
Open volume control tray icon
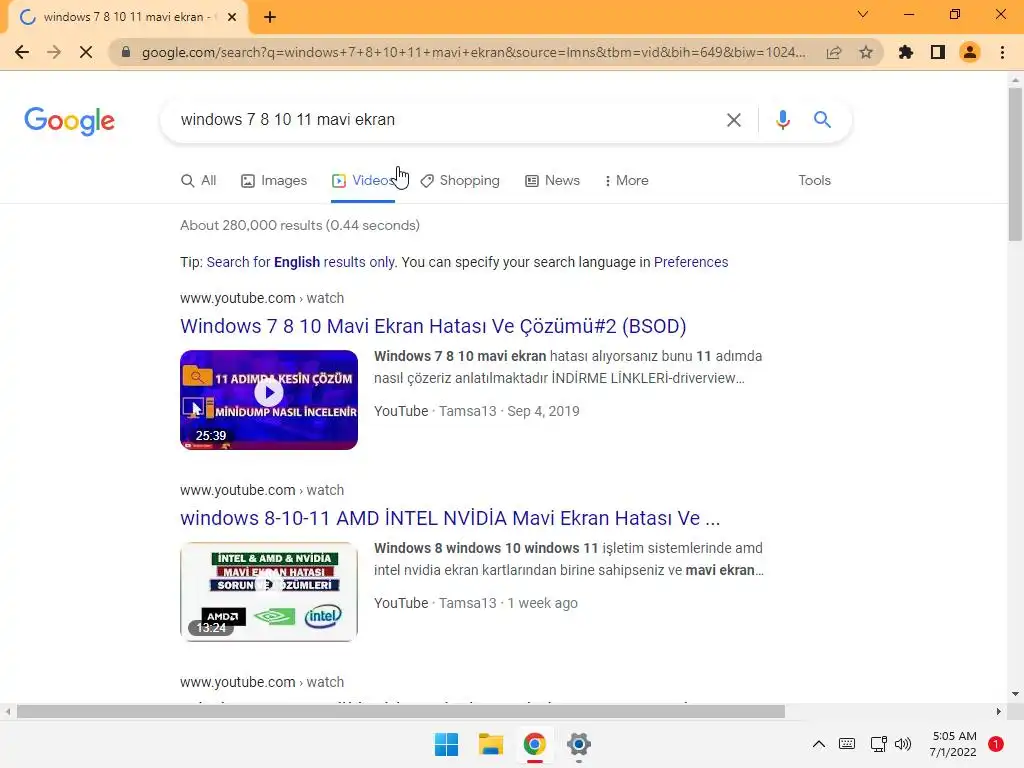903,744
